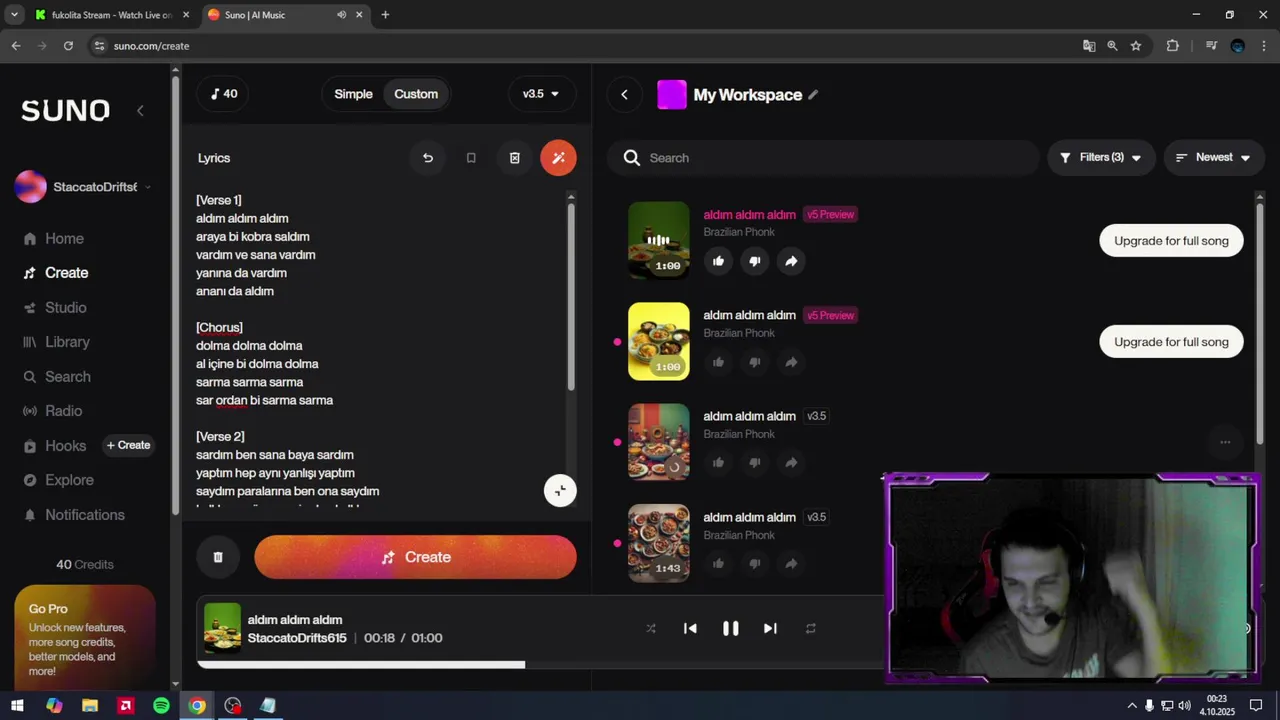Click Upgrade for full song on second track

tap(1171, 342)
